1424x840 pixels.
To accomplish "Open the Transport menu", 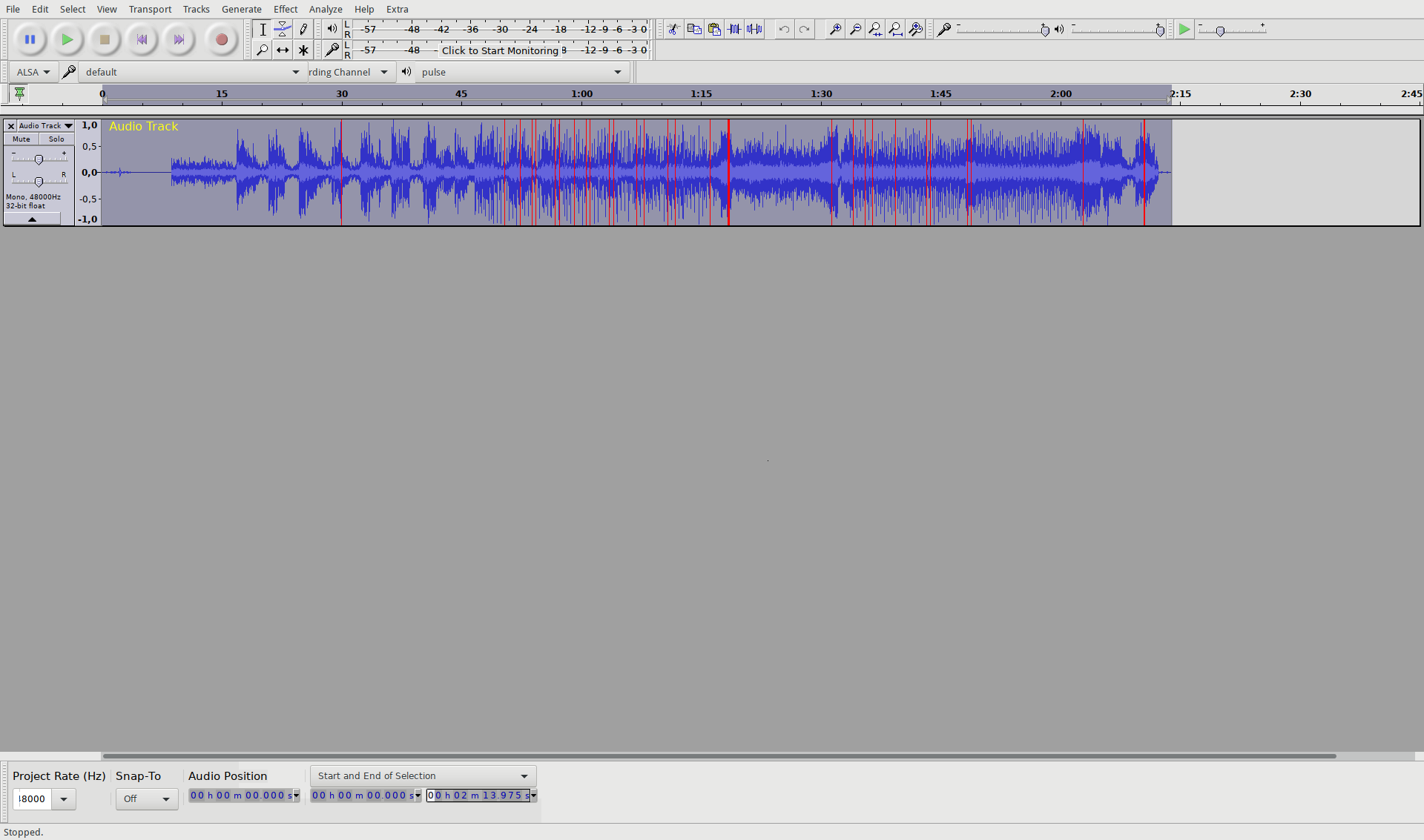I will [x=150, y=9].
